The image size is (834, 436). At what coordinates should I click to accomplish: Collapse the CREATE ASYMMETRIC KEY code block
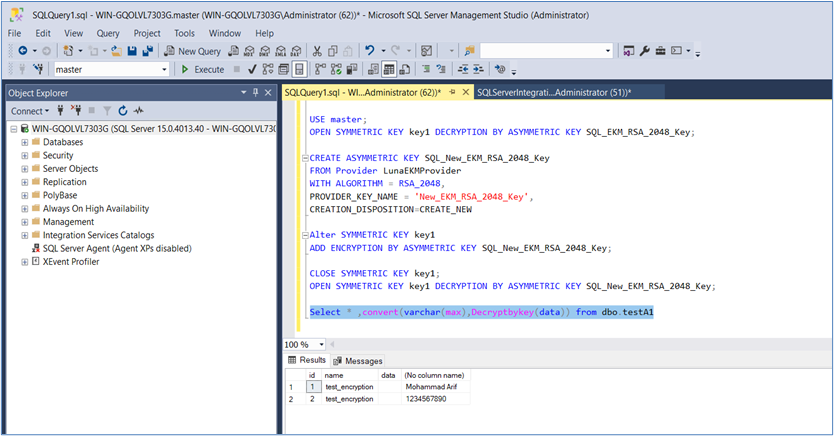pos(305,158)
